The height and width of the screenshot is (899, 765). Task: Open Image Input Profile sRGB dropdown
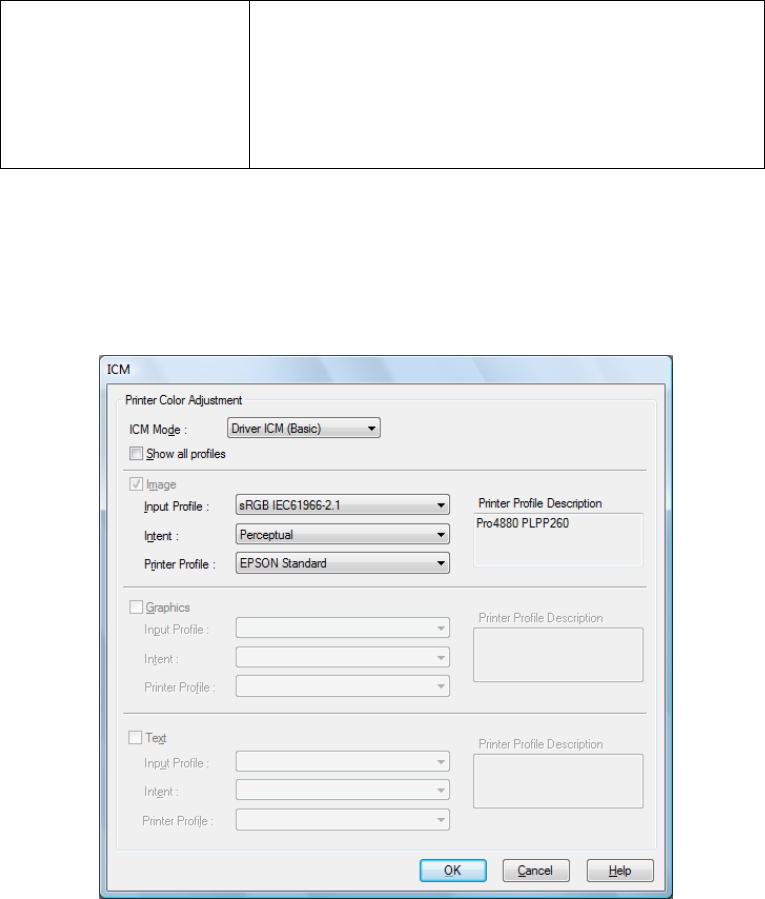point(342,505)
